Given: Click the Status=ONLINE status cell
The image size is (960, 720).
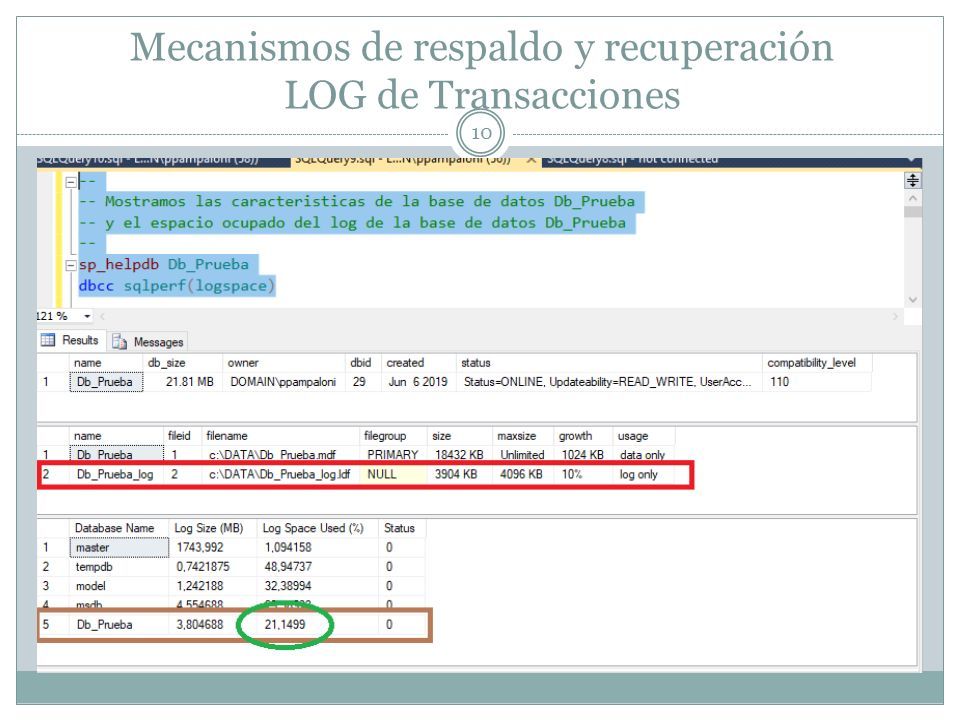Looking at the screenshot, I should (609, 382).
